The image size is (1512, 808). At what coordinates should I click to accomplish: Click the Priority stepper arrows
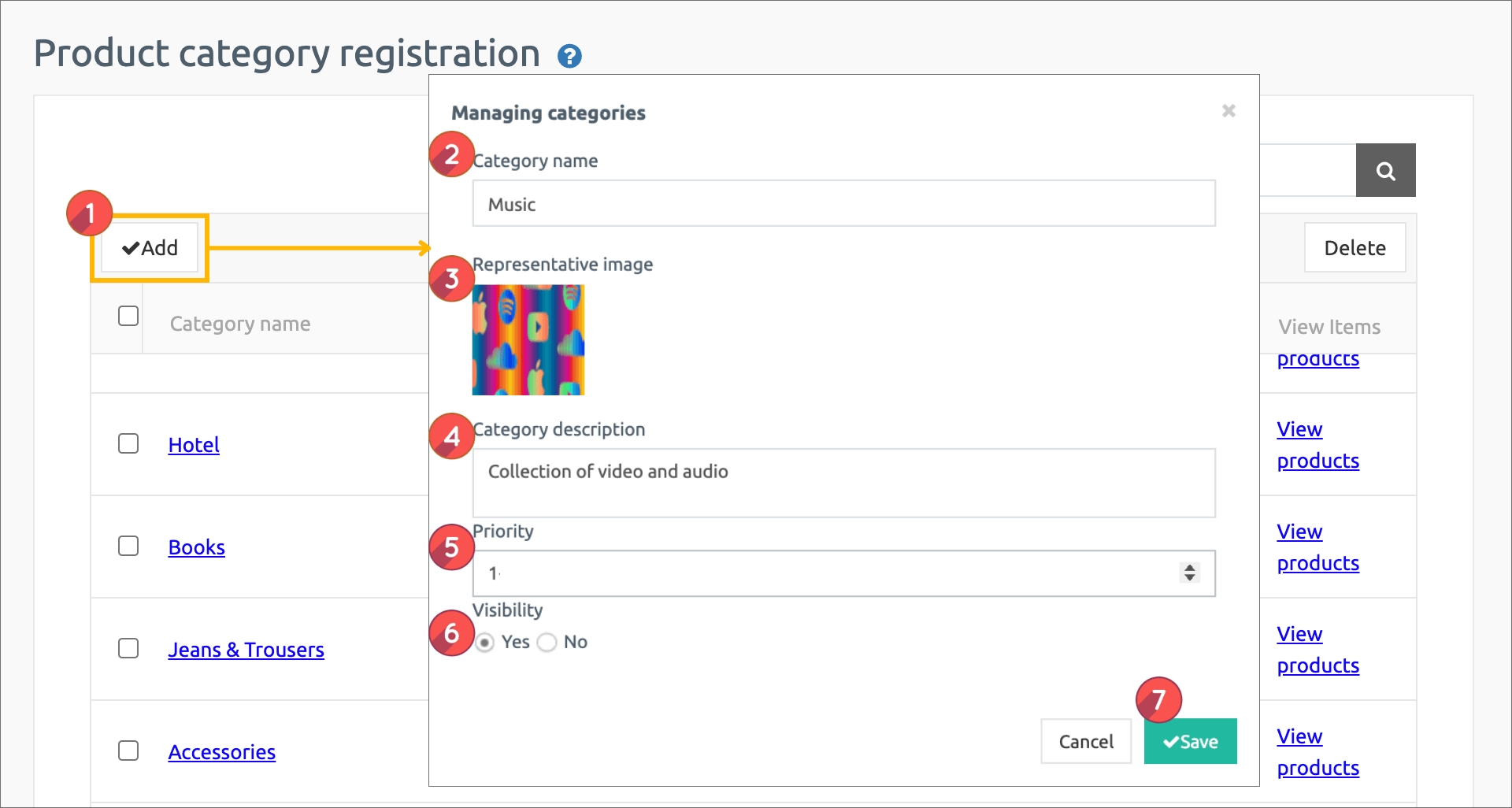click(x=1189, y=573)
